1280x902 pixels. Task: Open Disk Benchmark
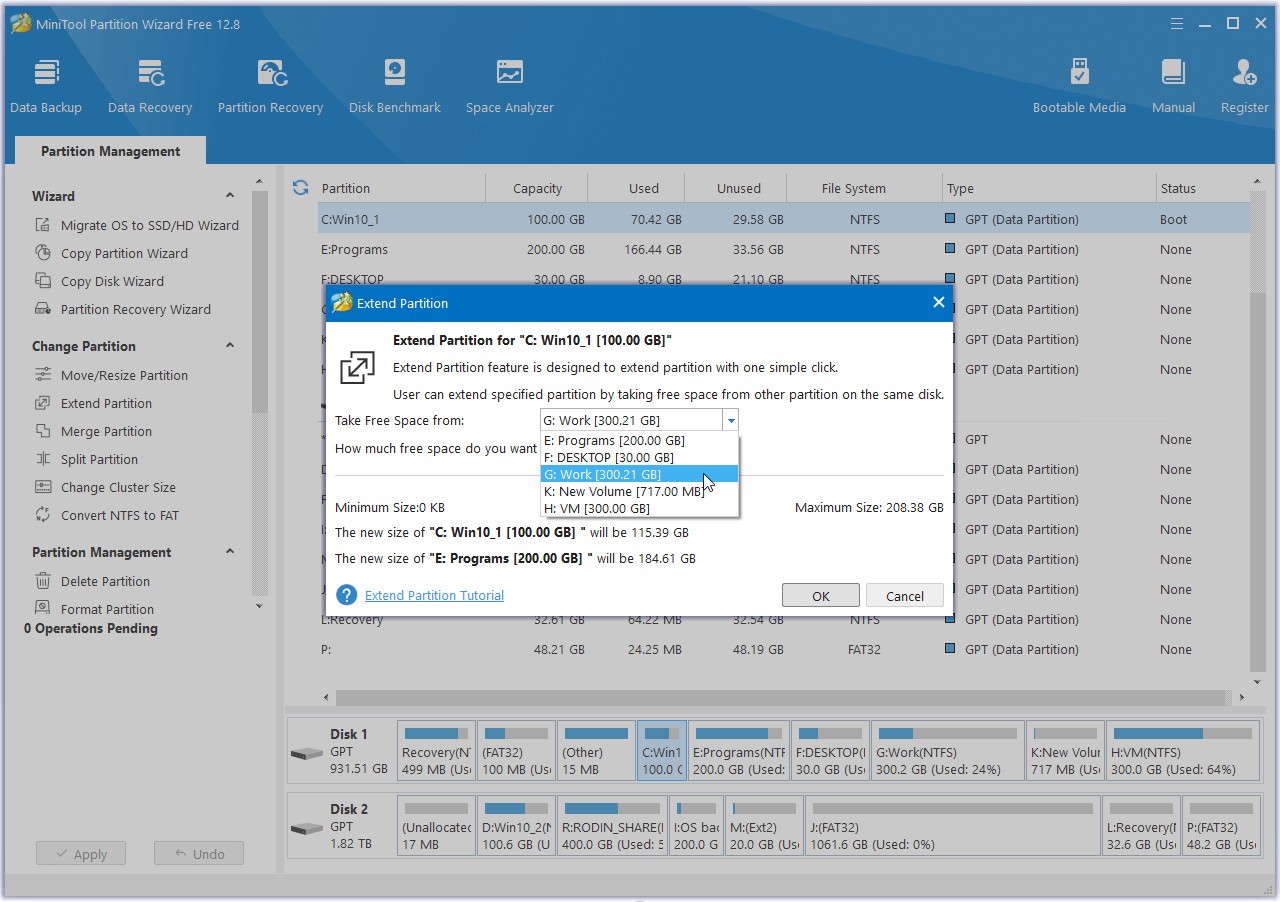(394, 84)
